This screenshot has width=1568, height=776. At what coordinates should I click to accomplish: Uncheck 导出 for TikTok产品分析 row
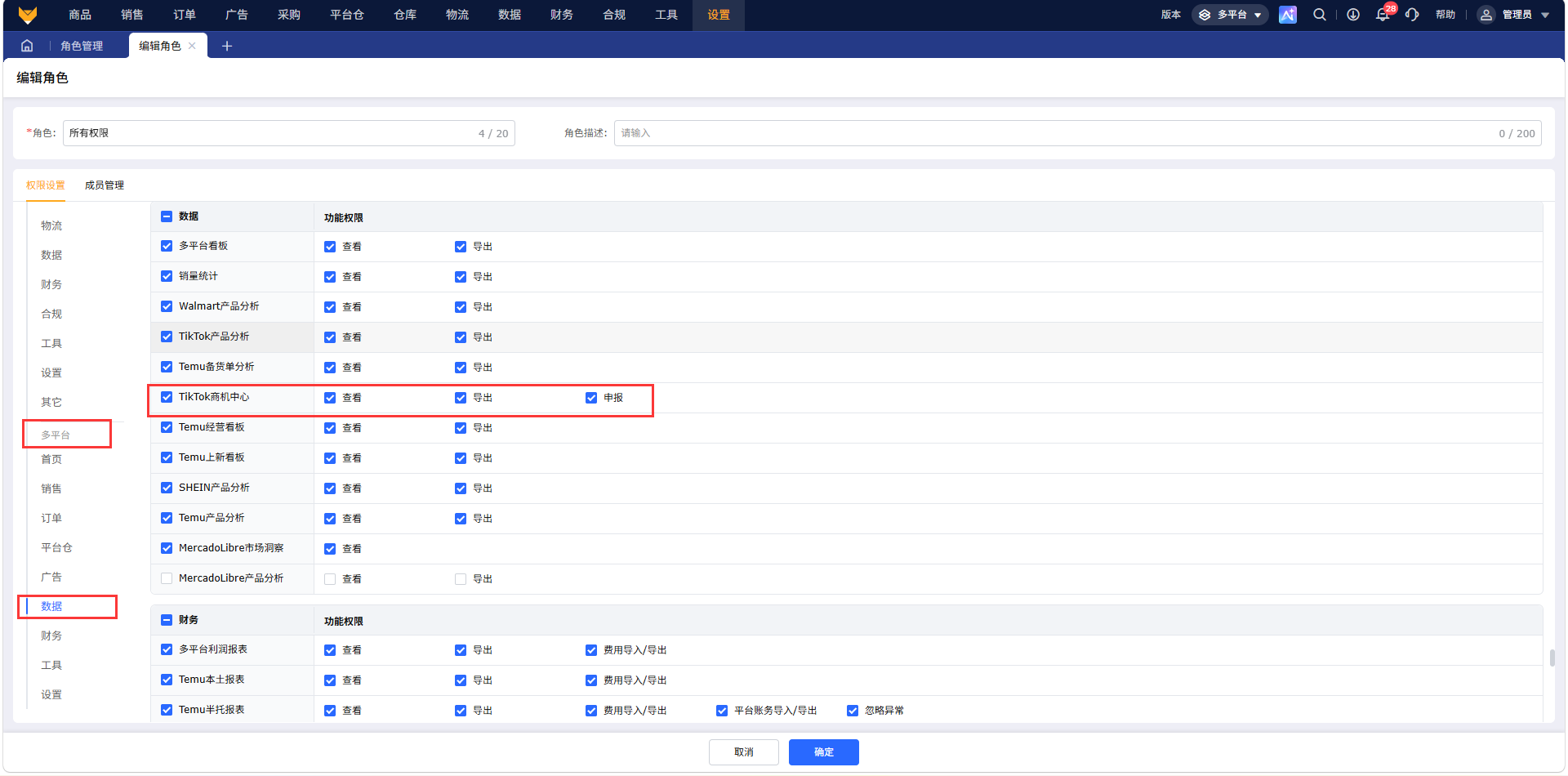click(461, 337)
